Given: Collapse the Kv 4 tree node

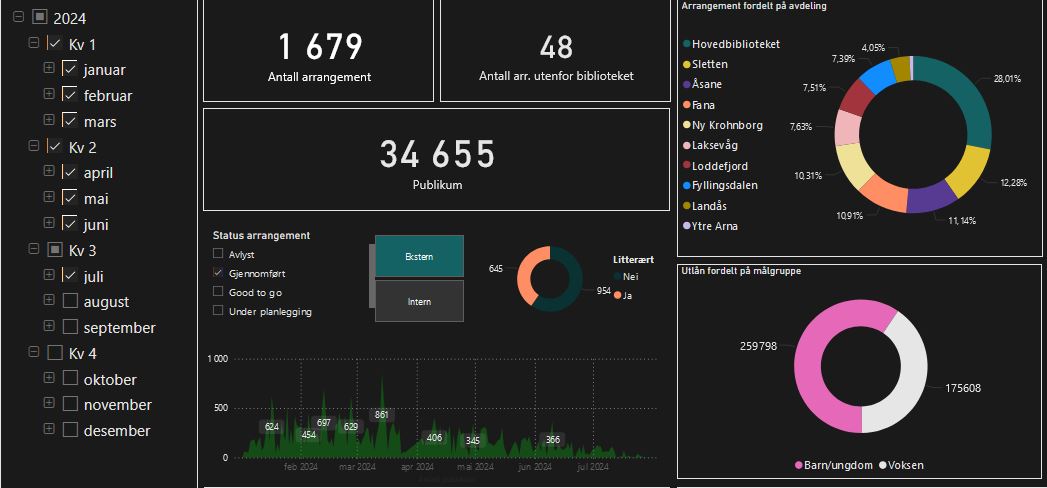Looking at the screenshot, I should pos(33,352).
